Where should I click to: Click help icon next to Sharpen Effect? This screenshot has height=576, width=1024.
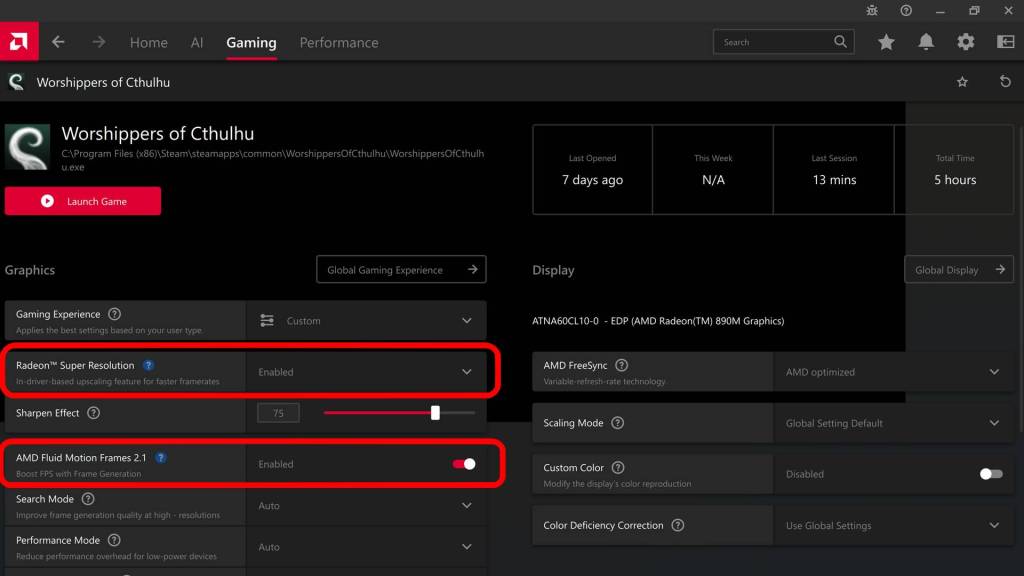tap(93, 413)
